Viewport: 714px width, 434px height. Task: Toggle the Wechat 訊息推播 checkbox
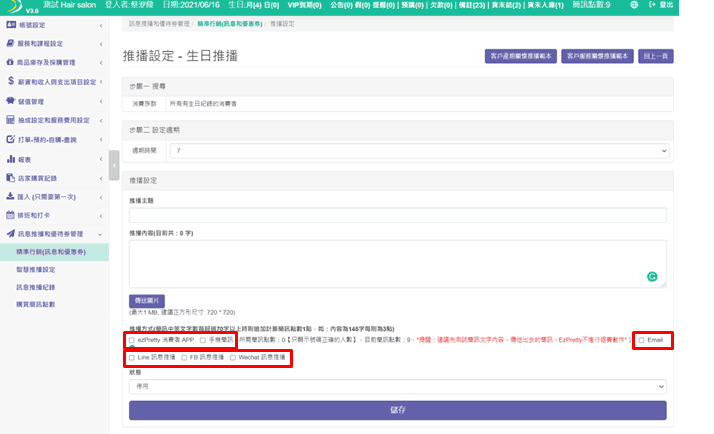click(234, 357)
